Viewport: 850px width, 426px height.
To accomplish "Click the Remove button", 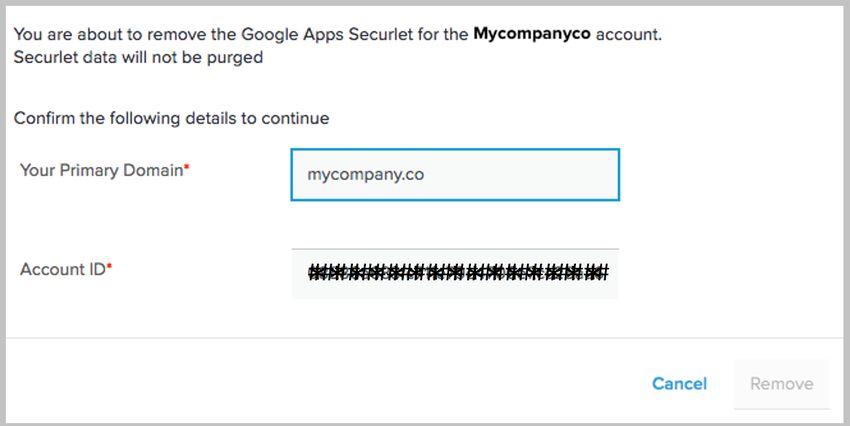I will [782, 384].
